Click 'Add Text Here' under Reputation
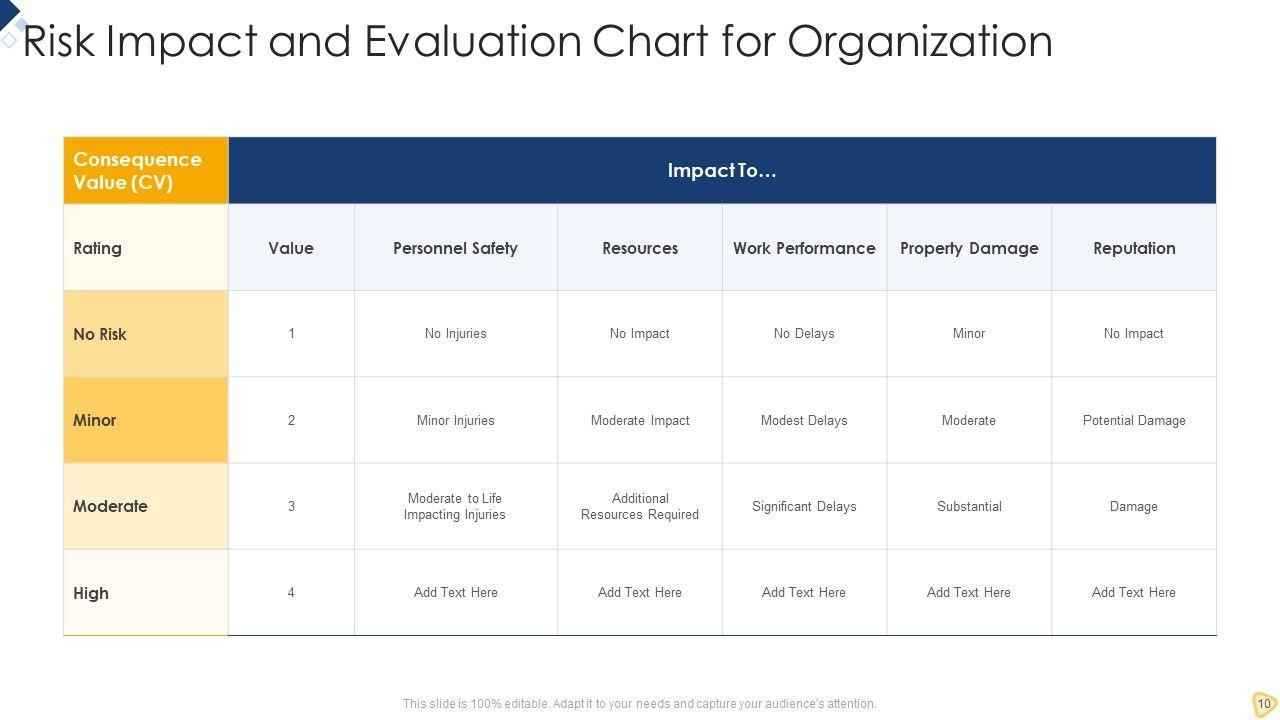Image resolution: width=1280 pixels, height=720 pixels. (x=1134, y=593)
